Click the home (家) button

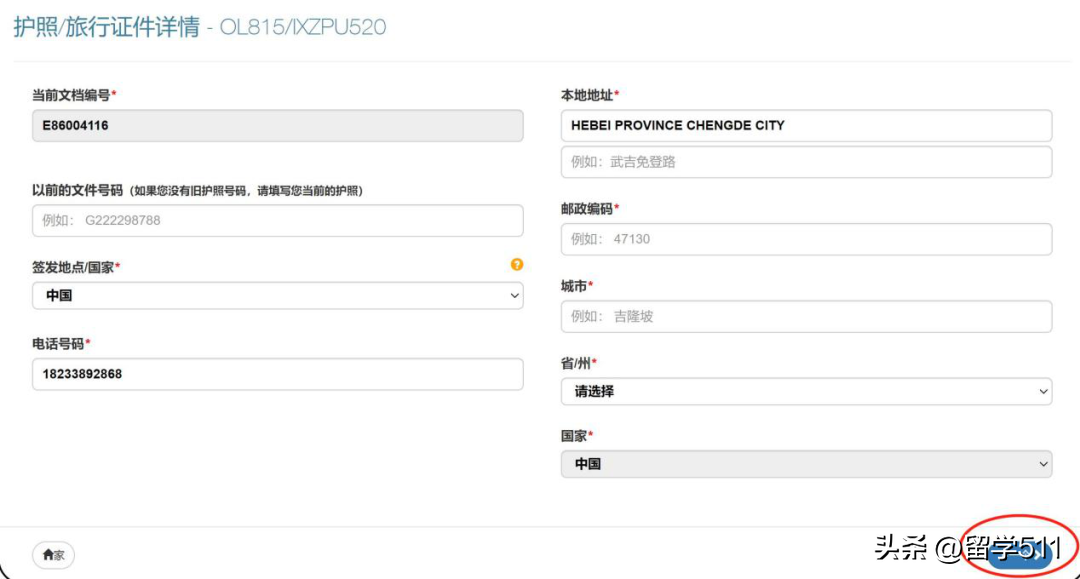(x=53, y=555)
